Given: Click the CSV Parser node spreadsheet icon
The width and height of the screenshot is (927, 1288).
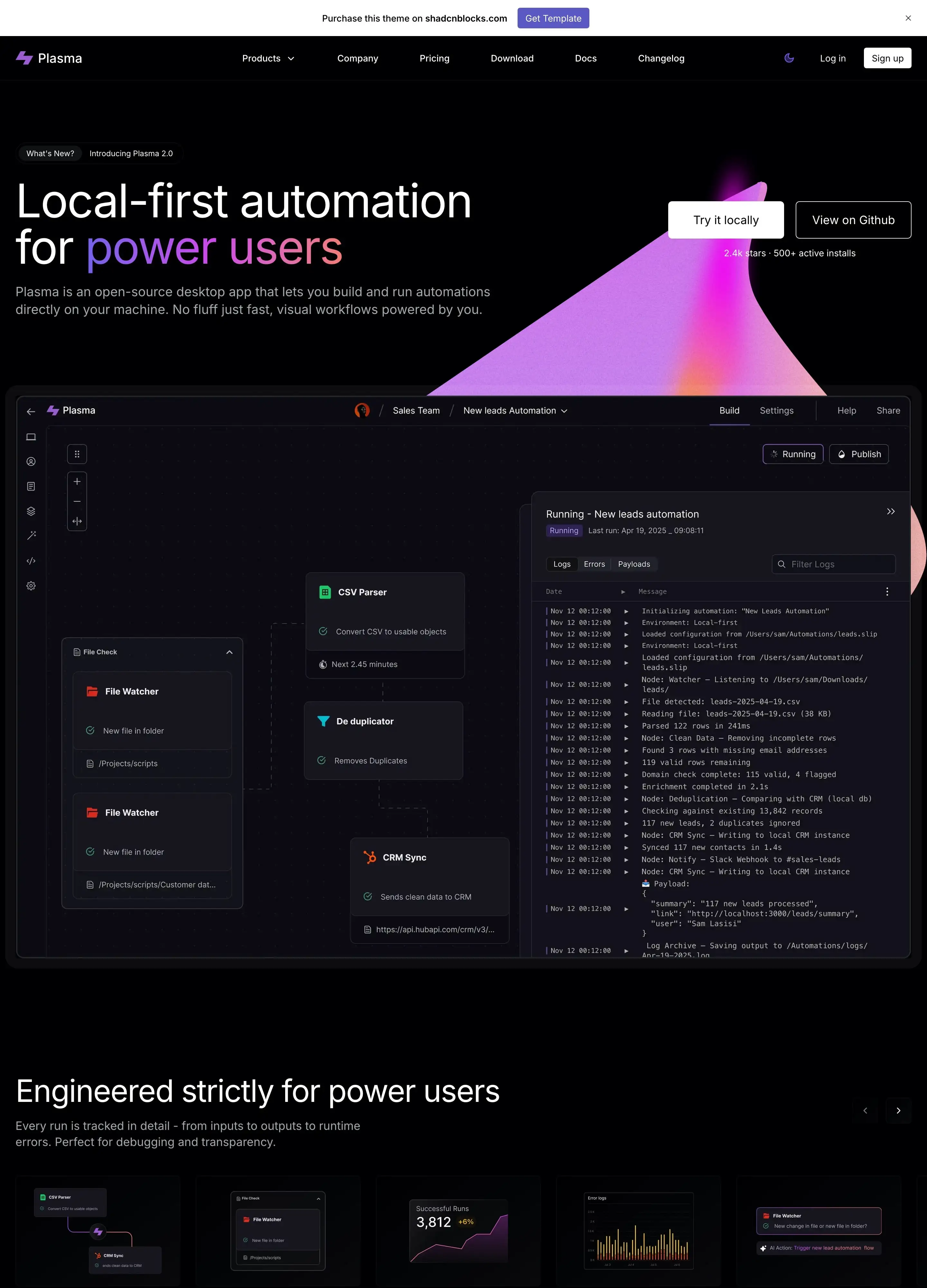Looking at the screenshot, I should 325,592.
